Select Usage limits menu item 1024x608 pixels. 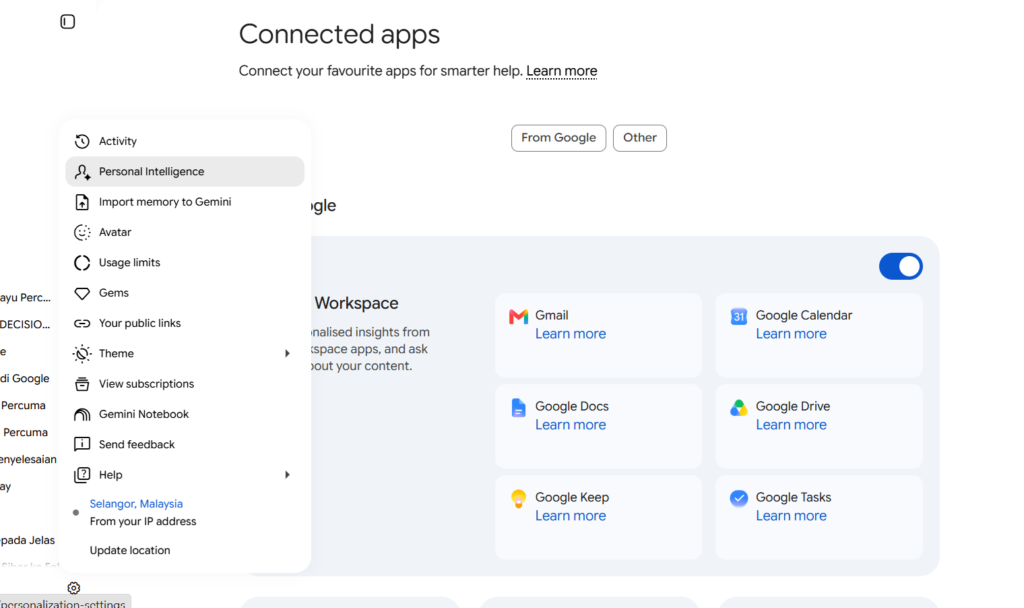click(185, 263)
